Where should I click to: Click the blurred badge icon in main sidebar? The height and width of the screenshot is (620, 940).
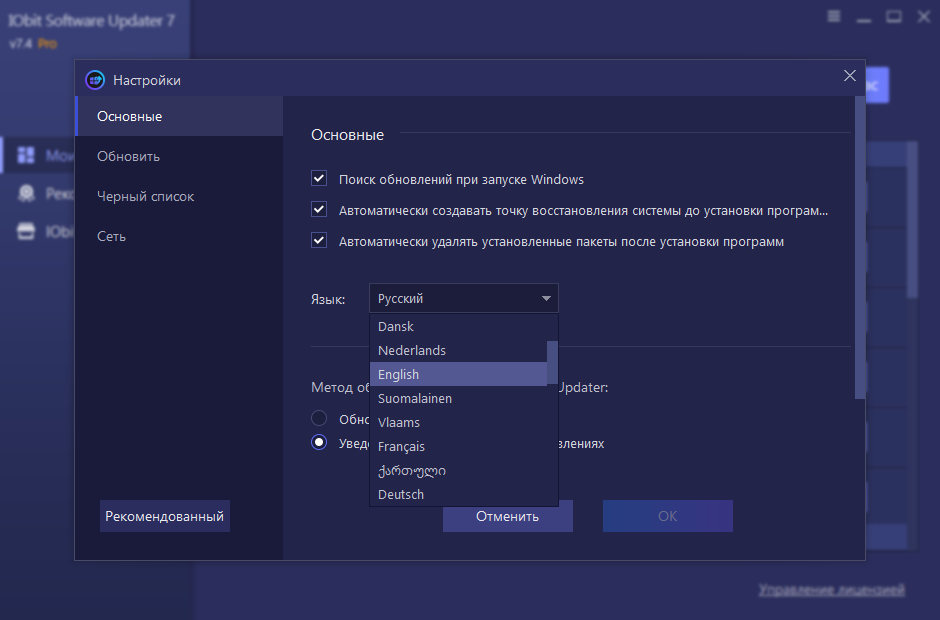point(26,193)
